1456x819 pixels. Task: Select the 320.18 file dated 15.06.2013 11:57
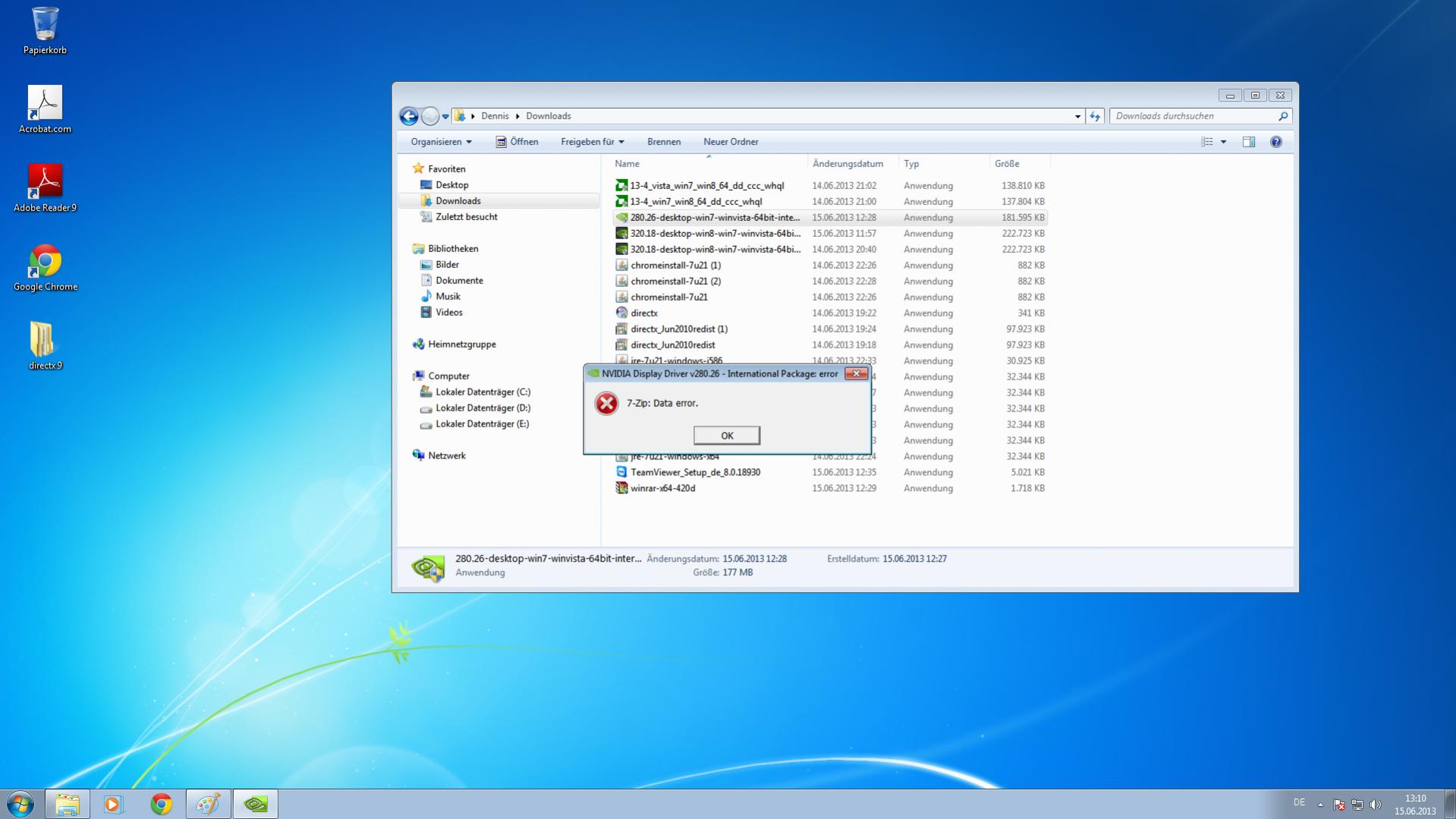[829, 234]
